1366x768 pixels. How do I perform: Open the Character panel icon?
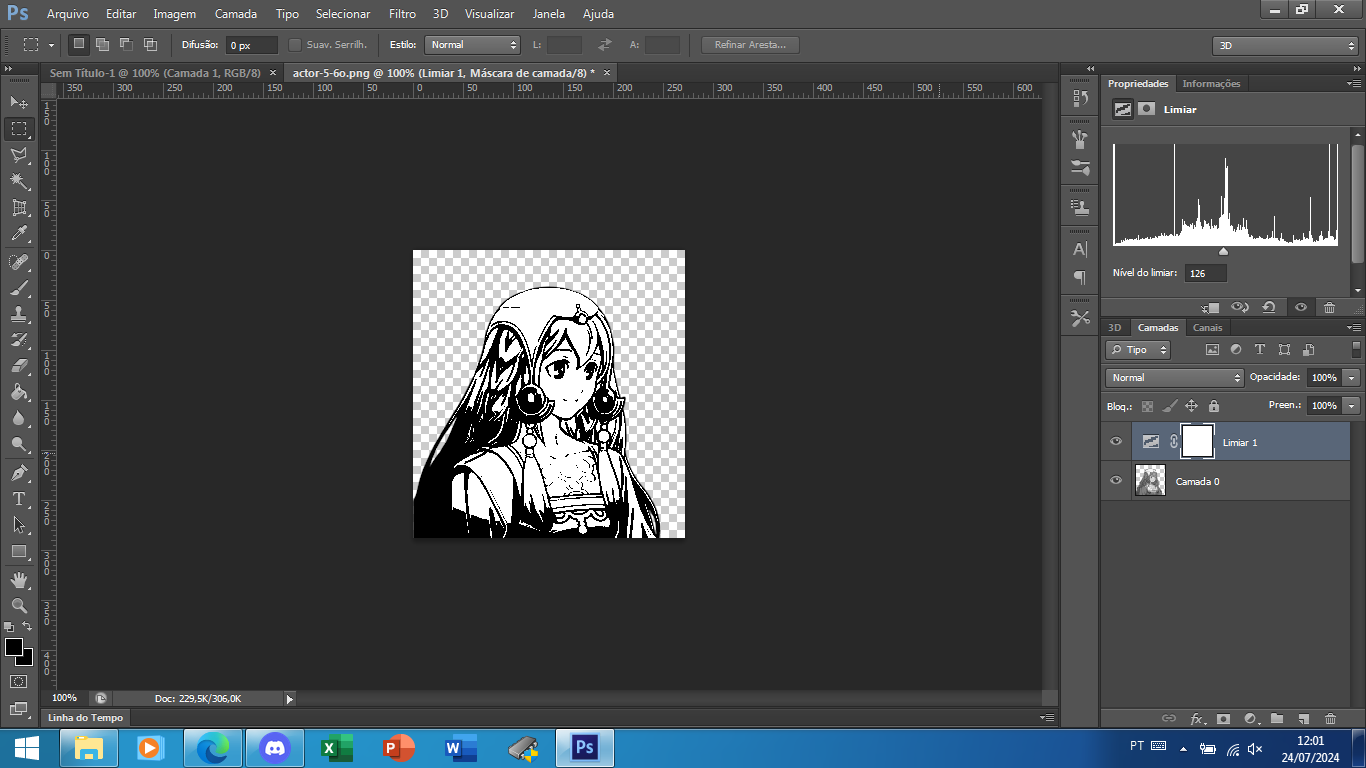click(x=1080, y=249)
